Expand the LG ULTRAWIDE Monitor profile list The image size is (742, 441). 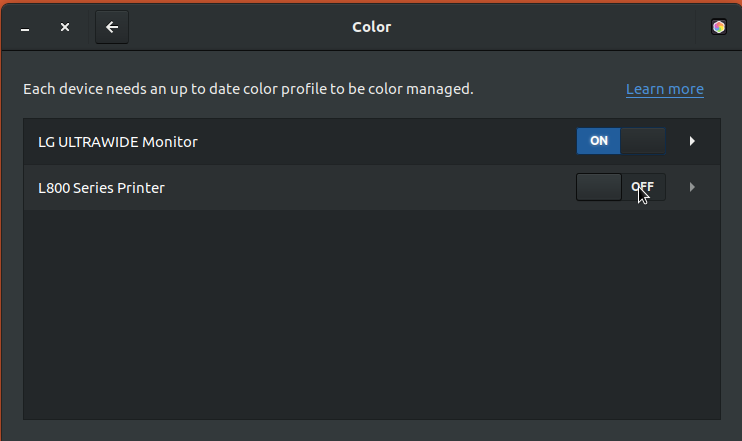372,141
